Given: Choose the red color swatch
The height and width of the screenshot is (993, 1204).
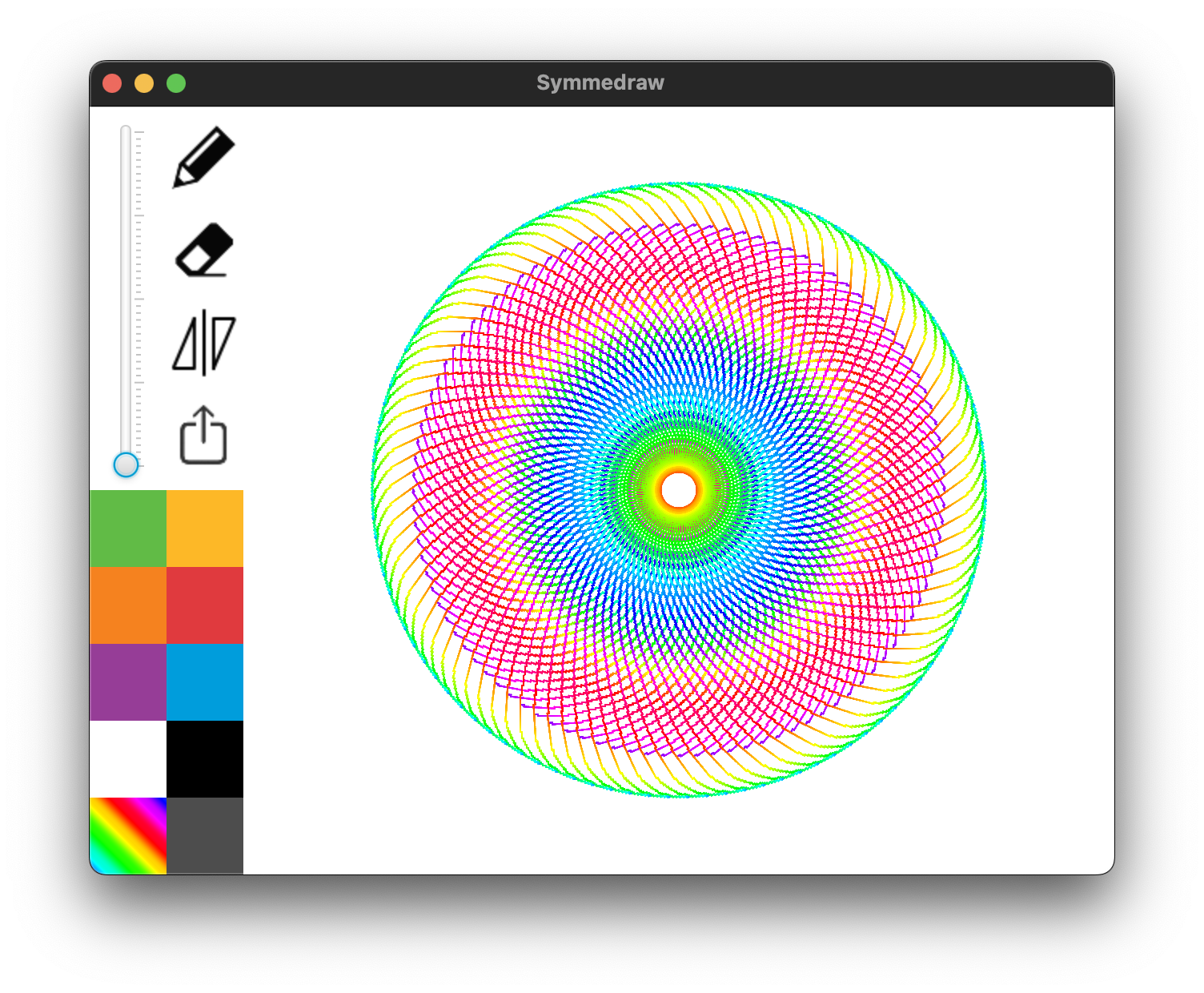Looking at the screenshot, I should pyautogui.click(x=205, y=605).
